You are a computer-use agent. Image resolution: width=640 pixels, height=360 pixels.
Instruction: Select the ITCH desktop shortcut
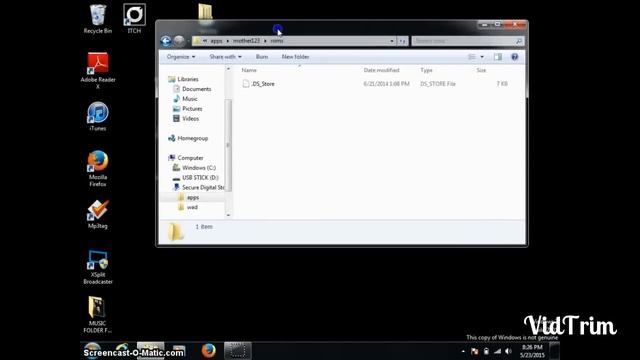click(134, 19)
